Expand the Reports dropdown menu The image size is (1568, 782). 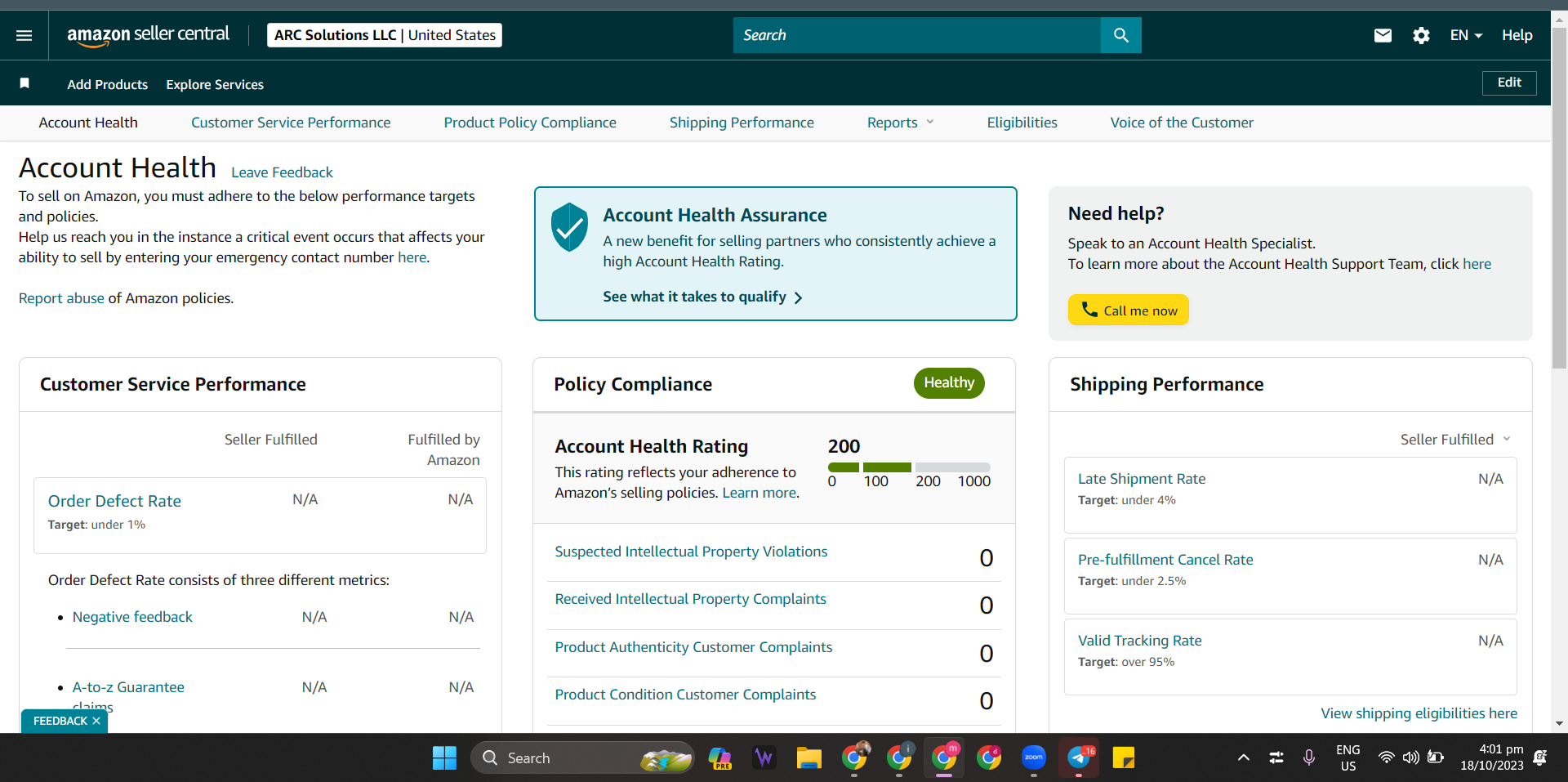(900, 123)
